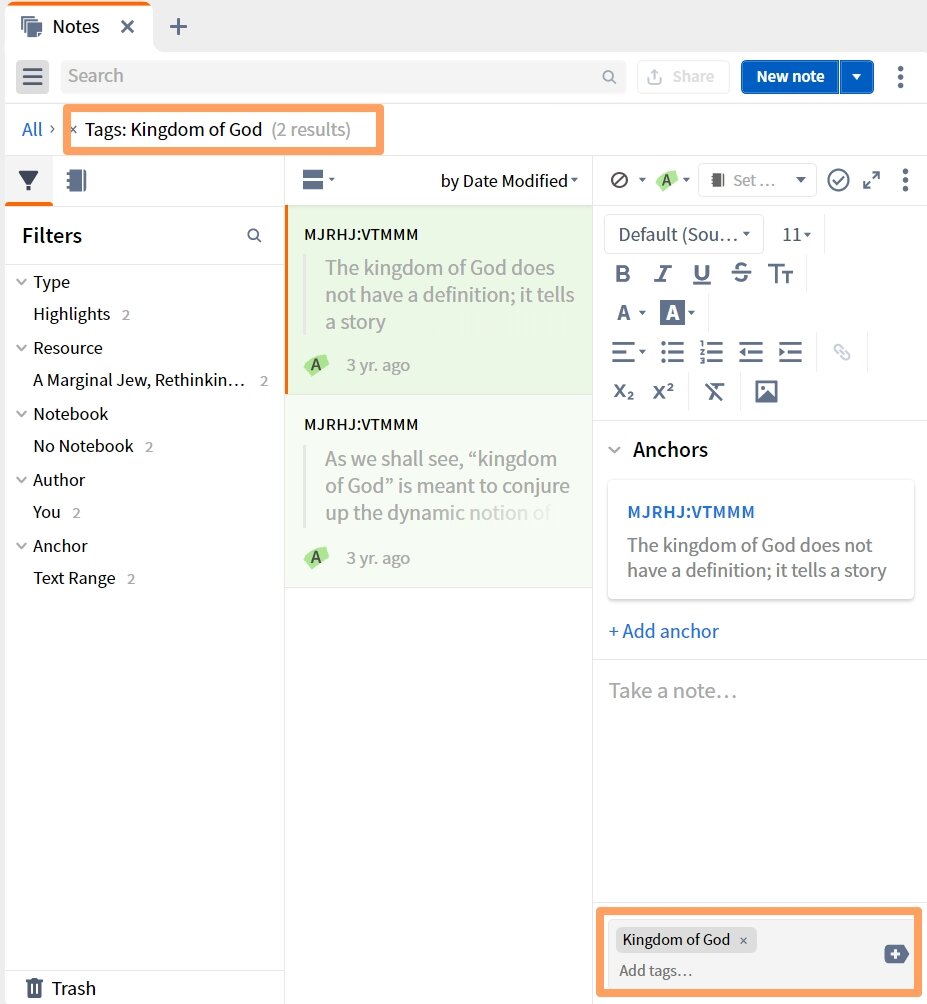This screenshot has height=1004, width=927.
Task: Open the top-right kebab options menu
Action: click(x=900, y=77)
